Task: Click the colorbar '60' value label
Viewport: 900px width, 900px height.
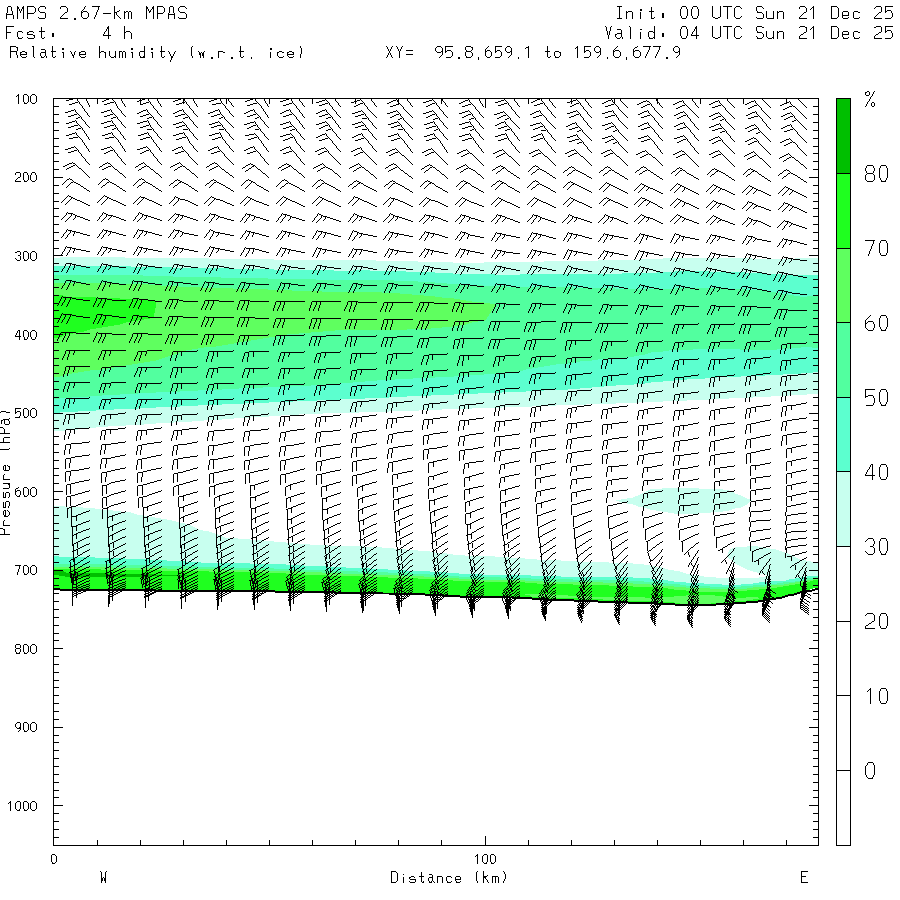Action: (x=876, y=323)
